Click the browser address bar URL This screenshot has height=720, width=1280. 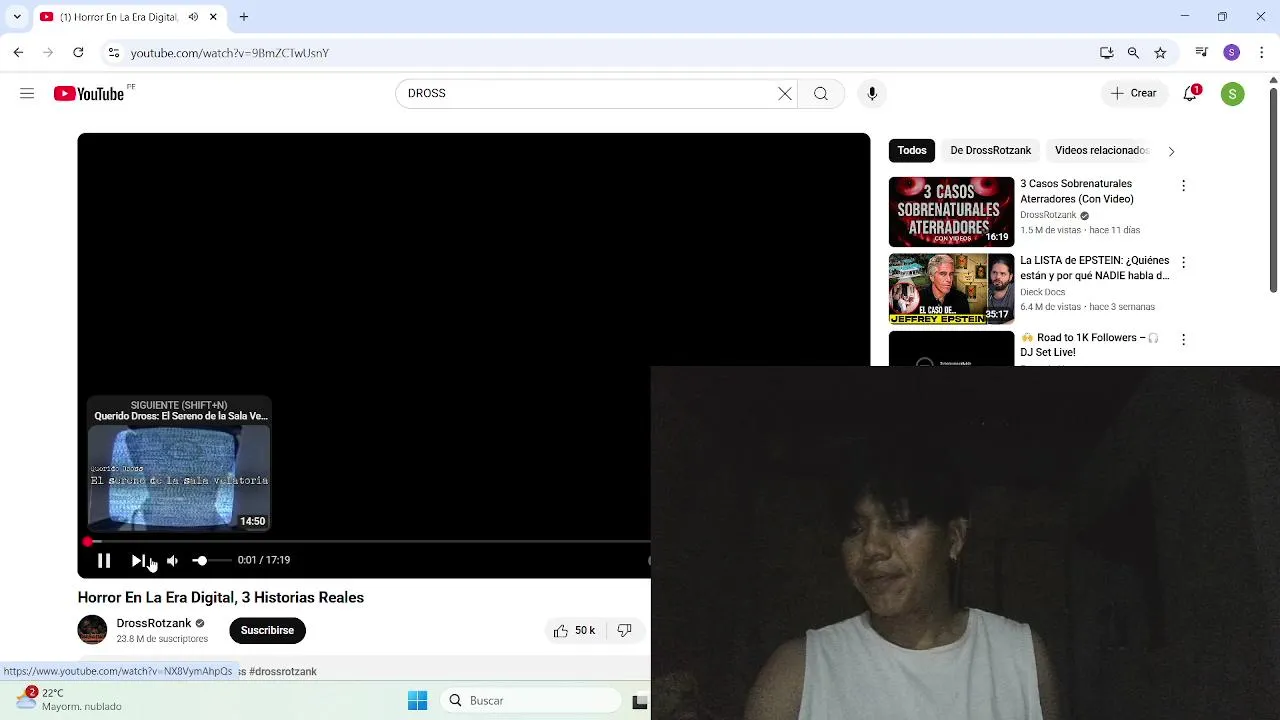[229, 53]
